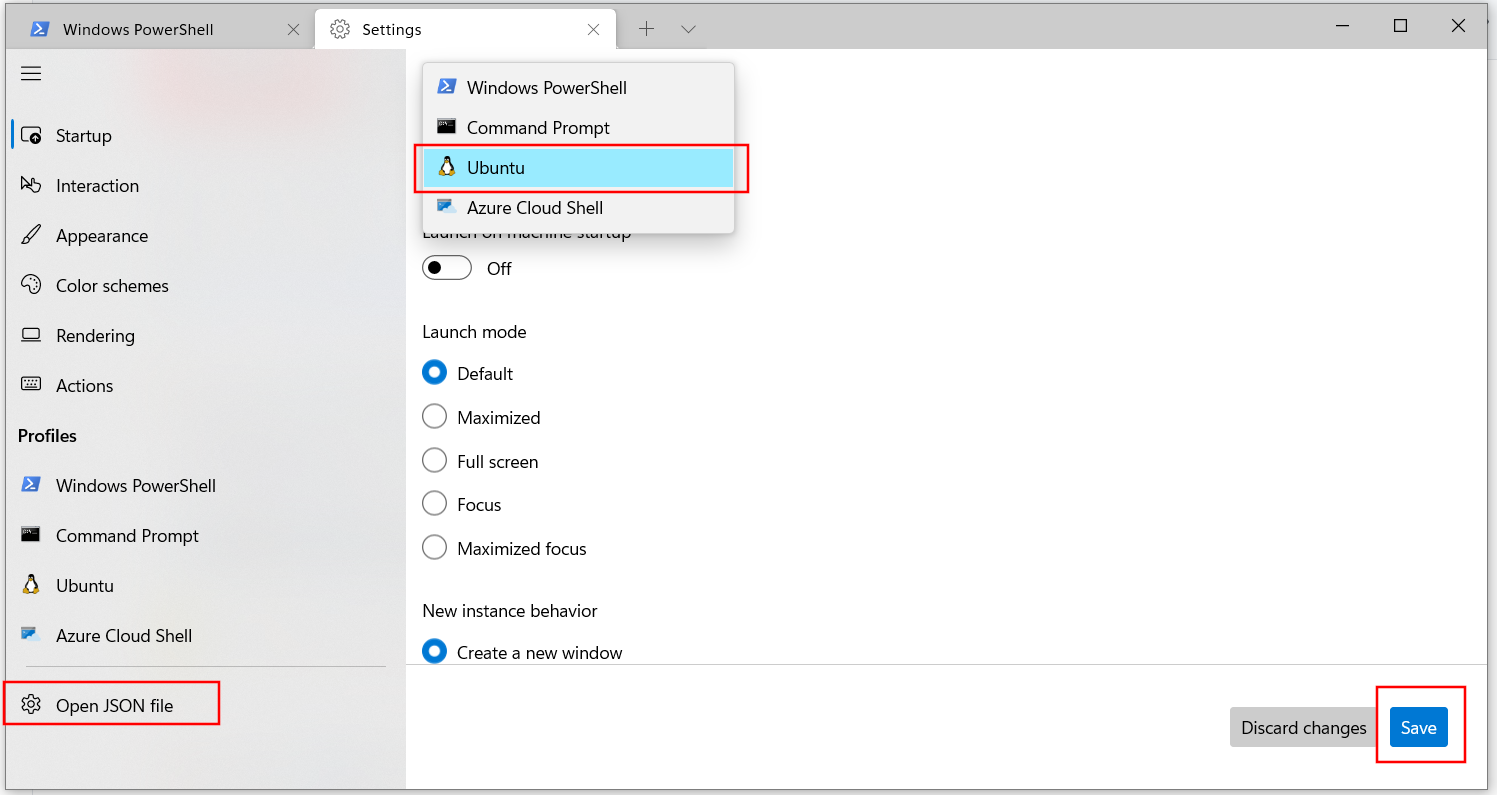Click the Ubuntu penguin icon in the dropdown list
Viewport: 1497px width, 795px height.
point(447,167)
